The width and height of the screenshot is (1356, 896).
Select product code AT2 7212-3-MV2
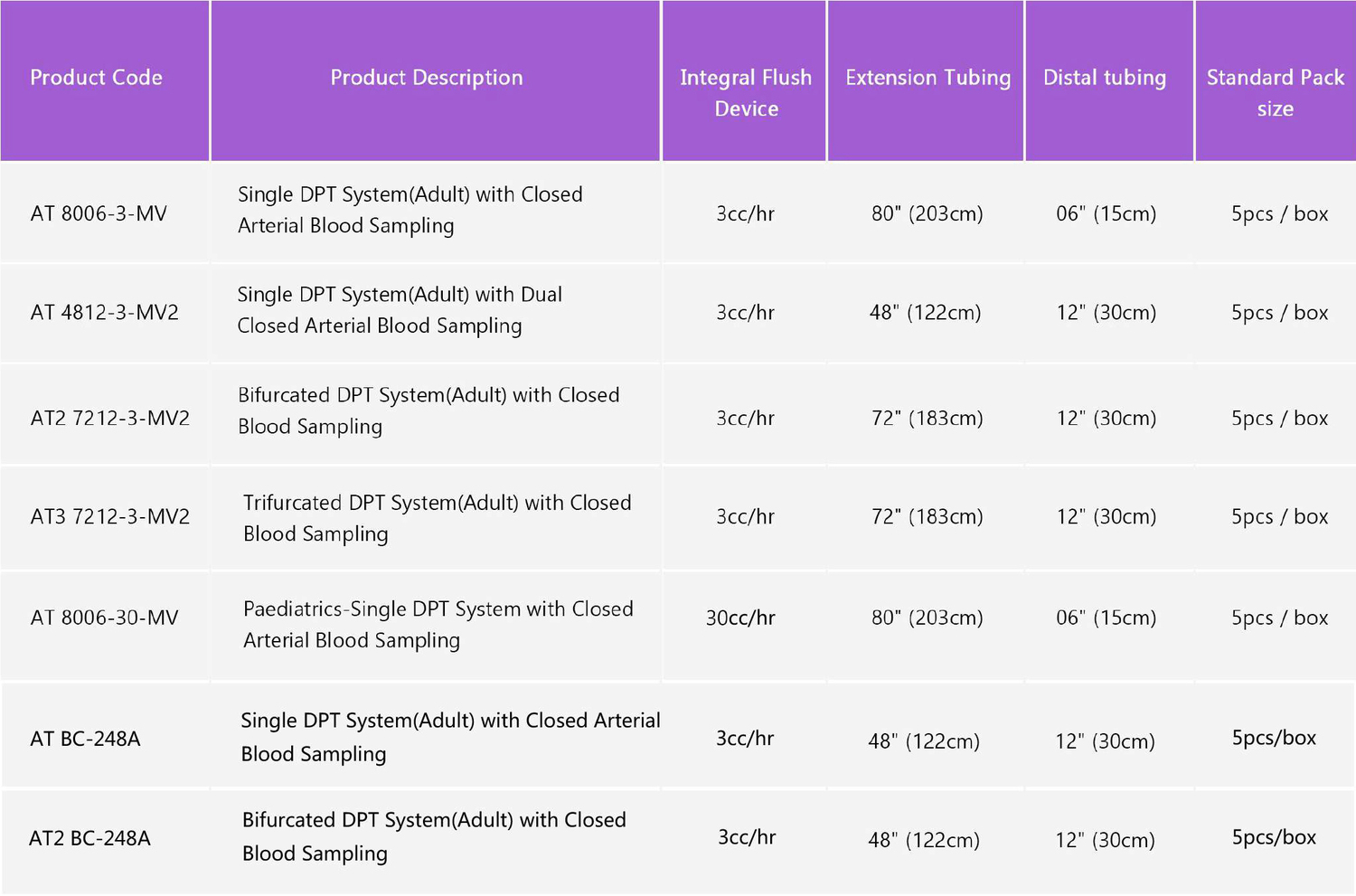coord(110,419)
